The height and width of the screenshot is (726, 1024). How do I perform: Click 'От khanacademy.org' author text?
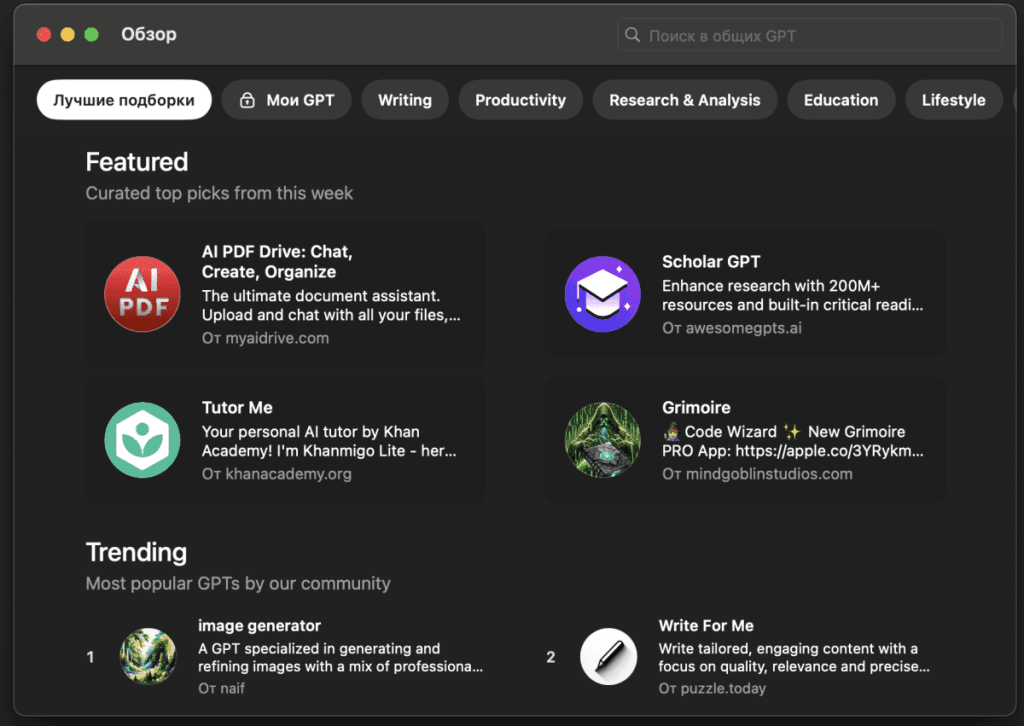276,474
